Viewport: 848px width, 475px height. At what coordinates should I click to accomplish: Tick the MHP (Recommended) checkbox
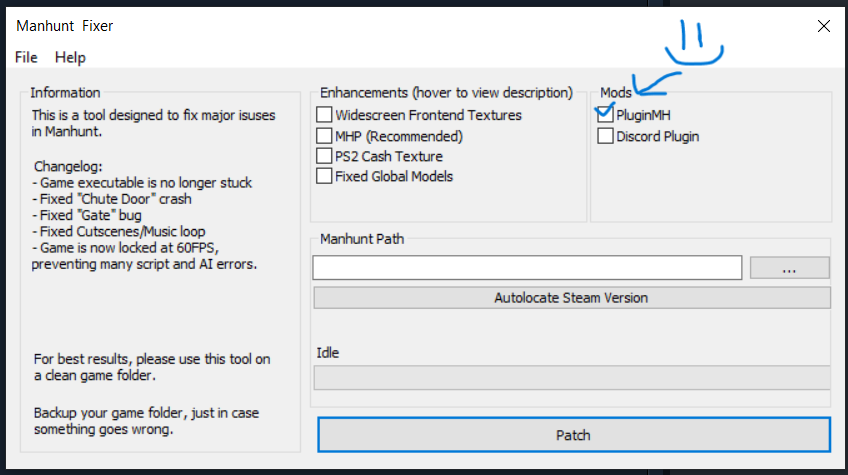pos(324,136)
